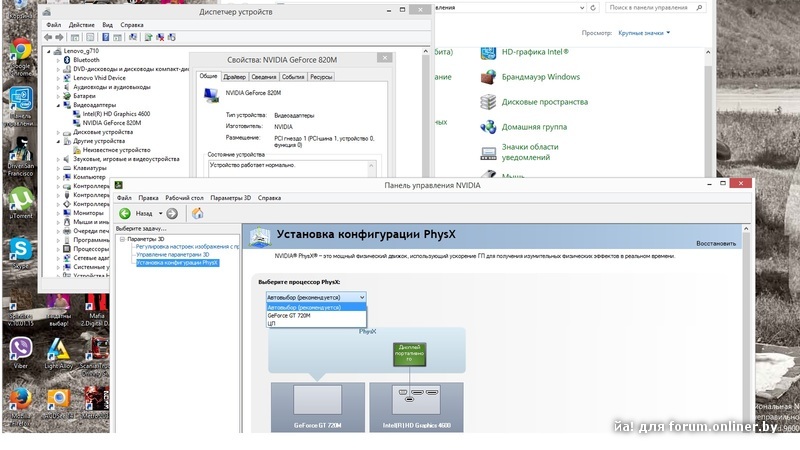Open the PhysX processor combo box
This screenshot has height=450, width=800.
tap(316, 297)
